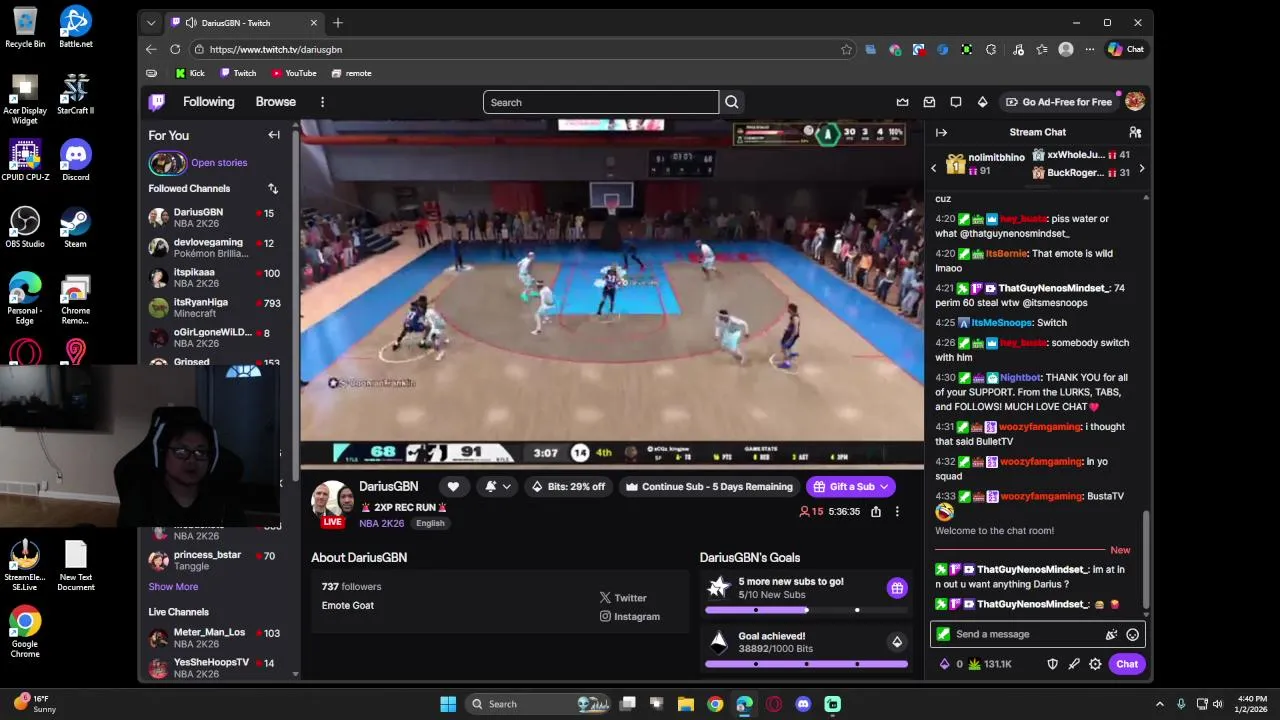
Task: Expand Bits goal details arrow
Action: (897, 642)
